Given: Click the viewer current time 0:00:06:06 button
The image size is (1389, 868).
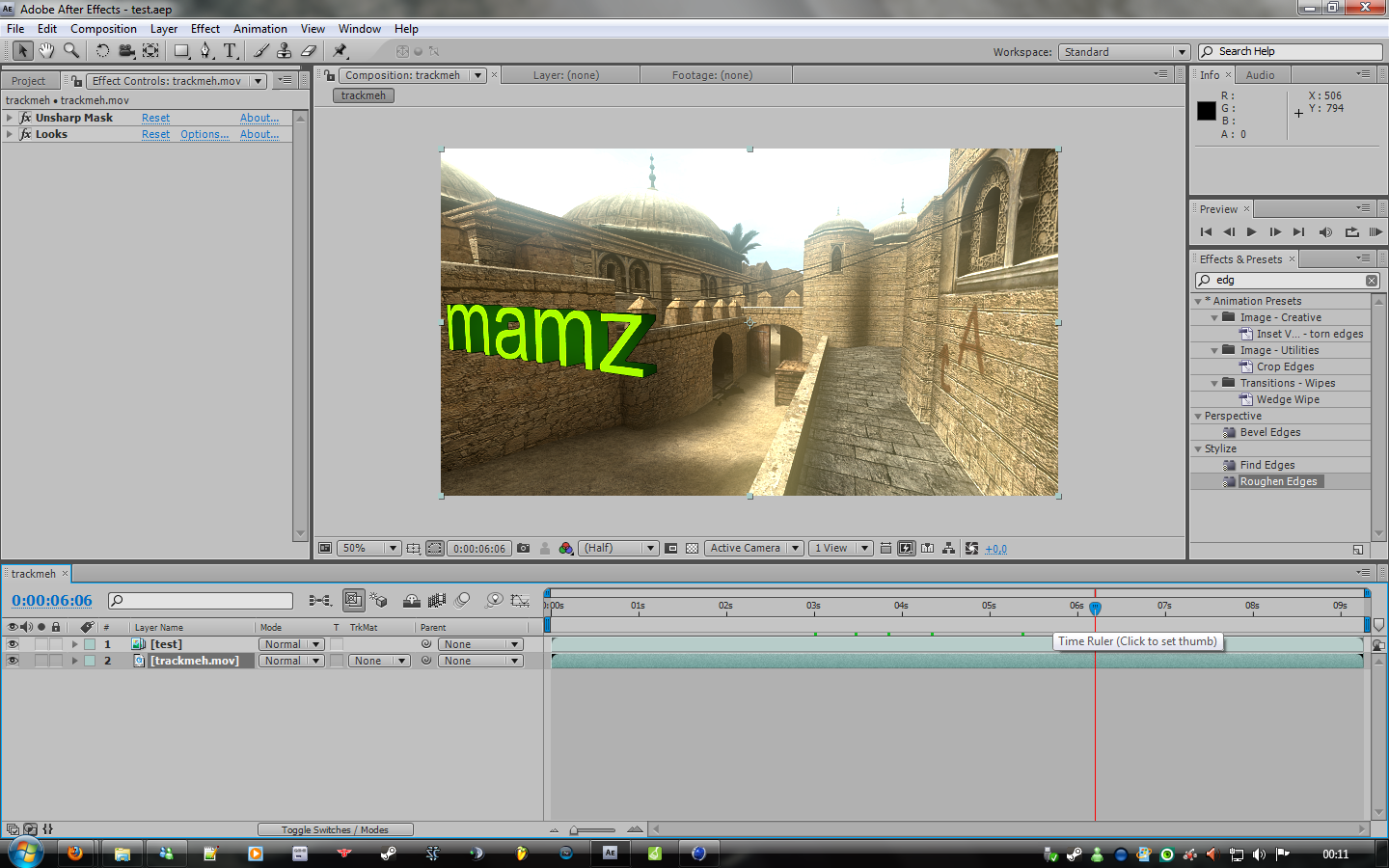Looking at the screenshot, I should click(x=479, y=548).
